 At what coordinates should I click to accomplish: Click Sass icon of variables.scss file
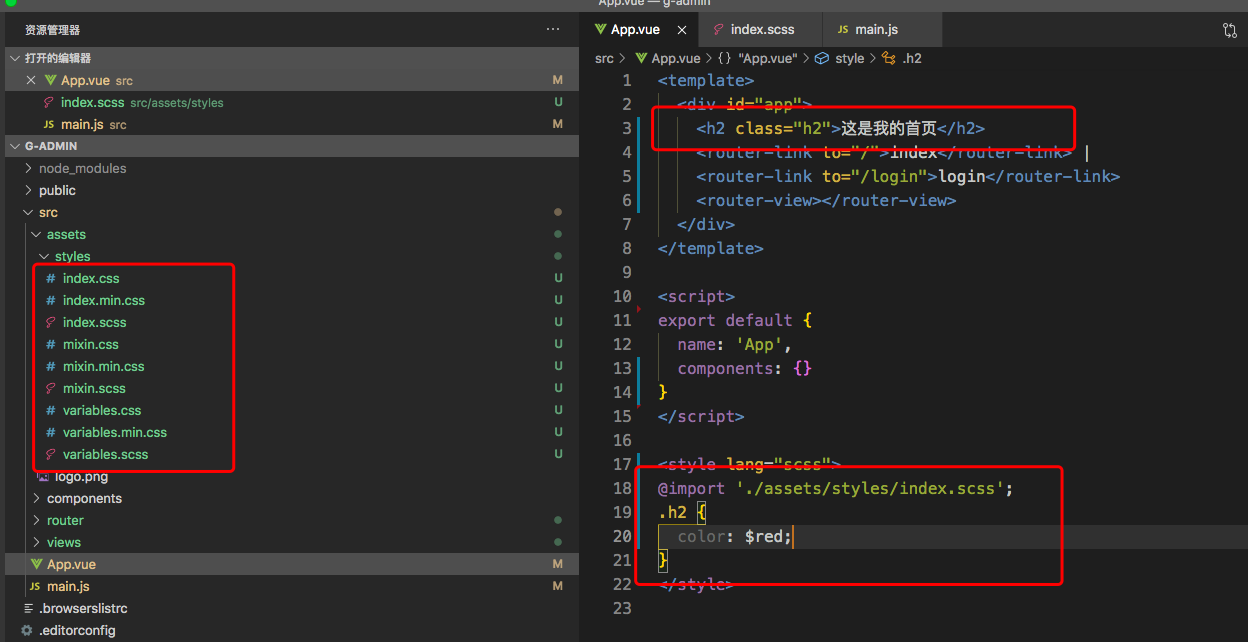pos(51,454)
